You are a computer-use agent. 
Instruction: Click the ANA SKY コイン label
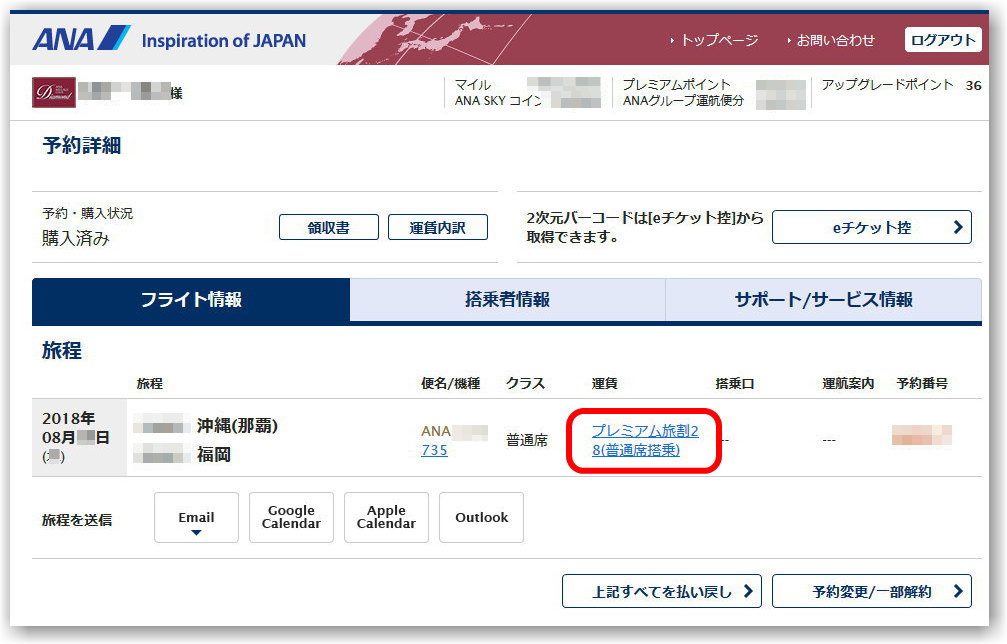(x=498, y=101)
